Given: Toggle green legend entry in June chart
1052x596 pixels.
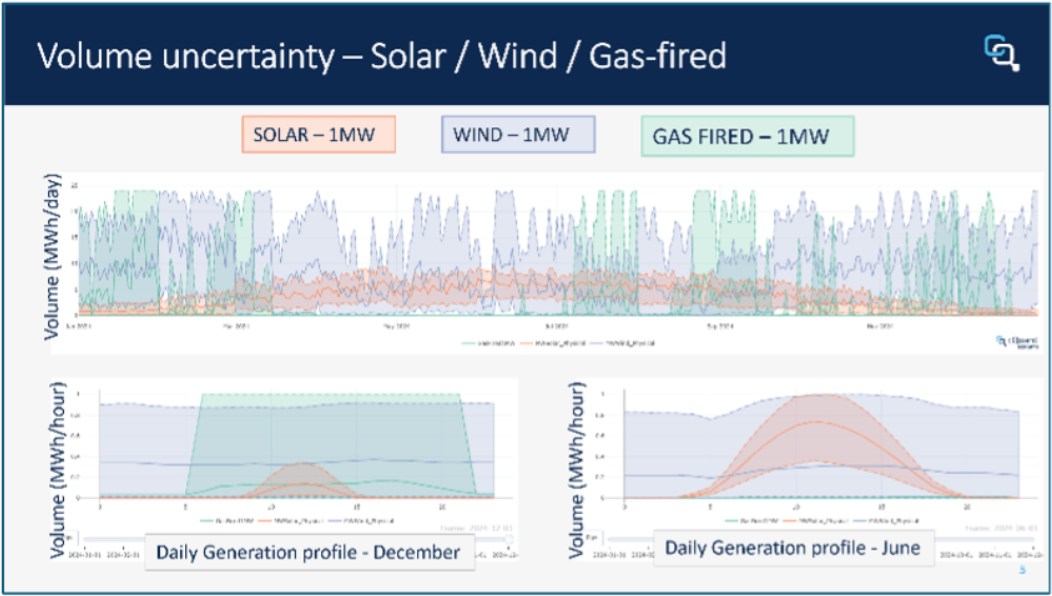Looking at the screenshot, I should tap(751, 521).
